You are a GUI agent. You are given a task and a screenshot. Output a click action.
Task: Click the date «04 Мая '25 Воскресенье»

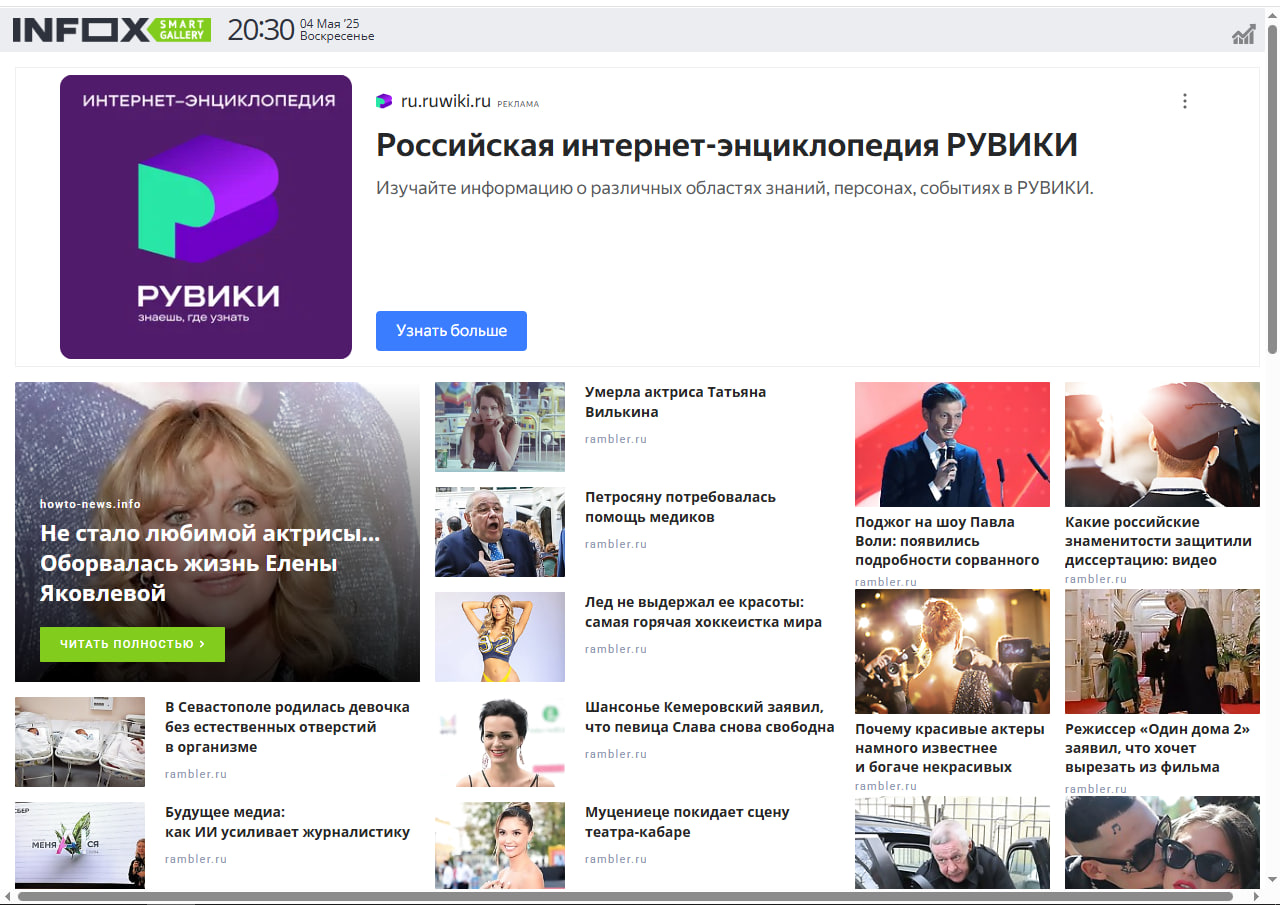tap(337, 30)
